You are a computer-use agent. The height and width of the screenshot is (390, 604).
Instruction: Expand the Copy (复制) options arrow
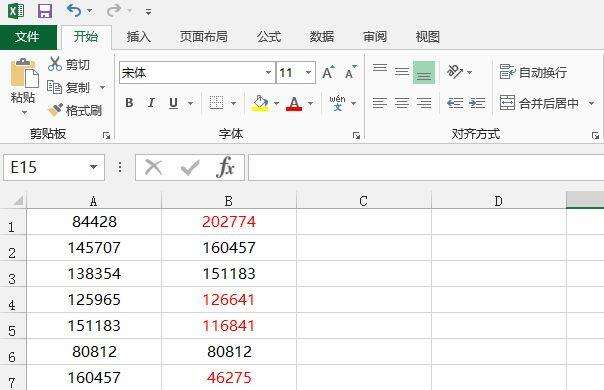102,87
